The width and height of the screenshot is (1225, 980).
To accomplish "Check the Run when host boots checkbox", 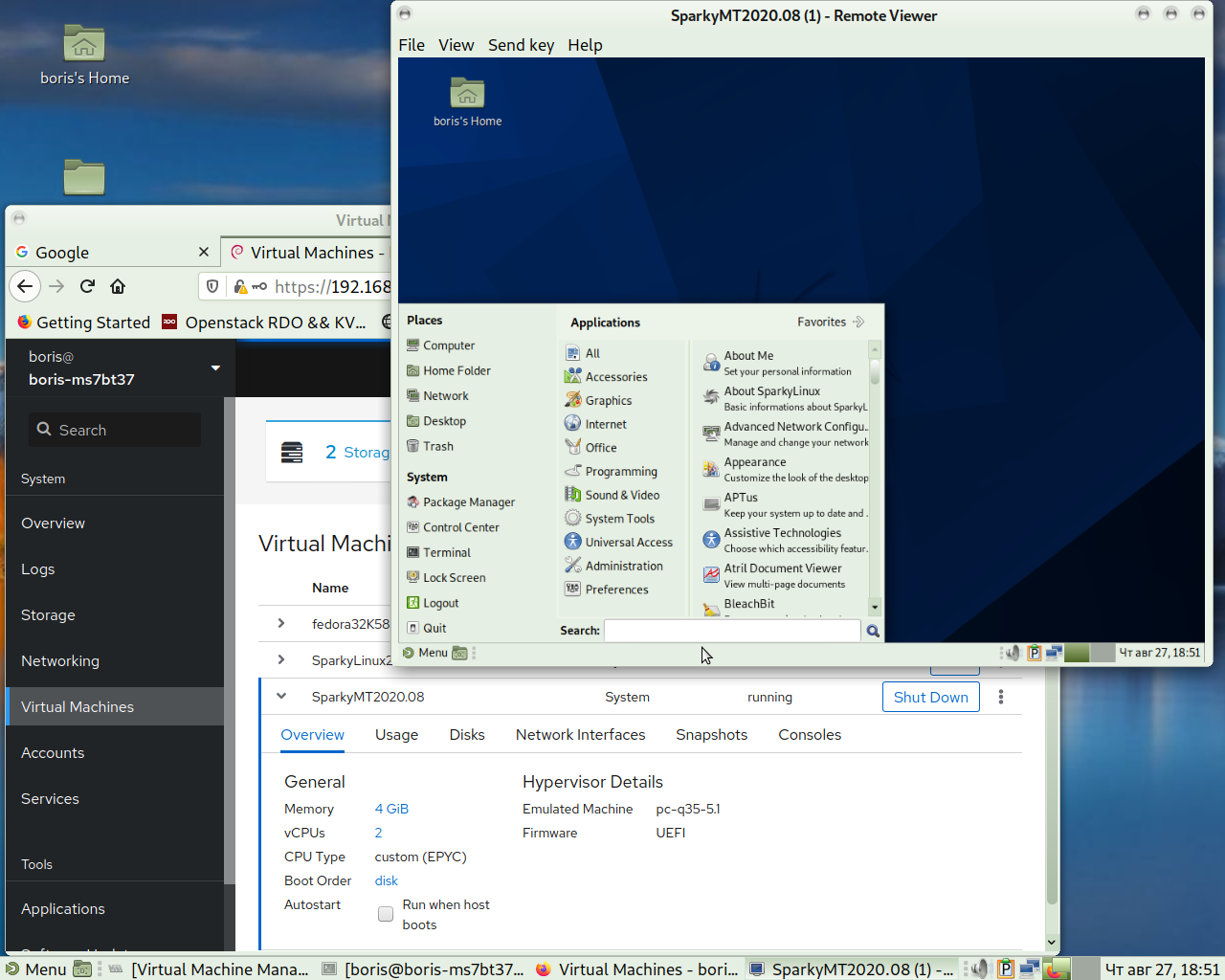I will [x=385, y=914].
